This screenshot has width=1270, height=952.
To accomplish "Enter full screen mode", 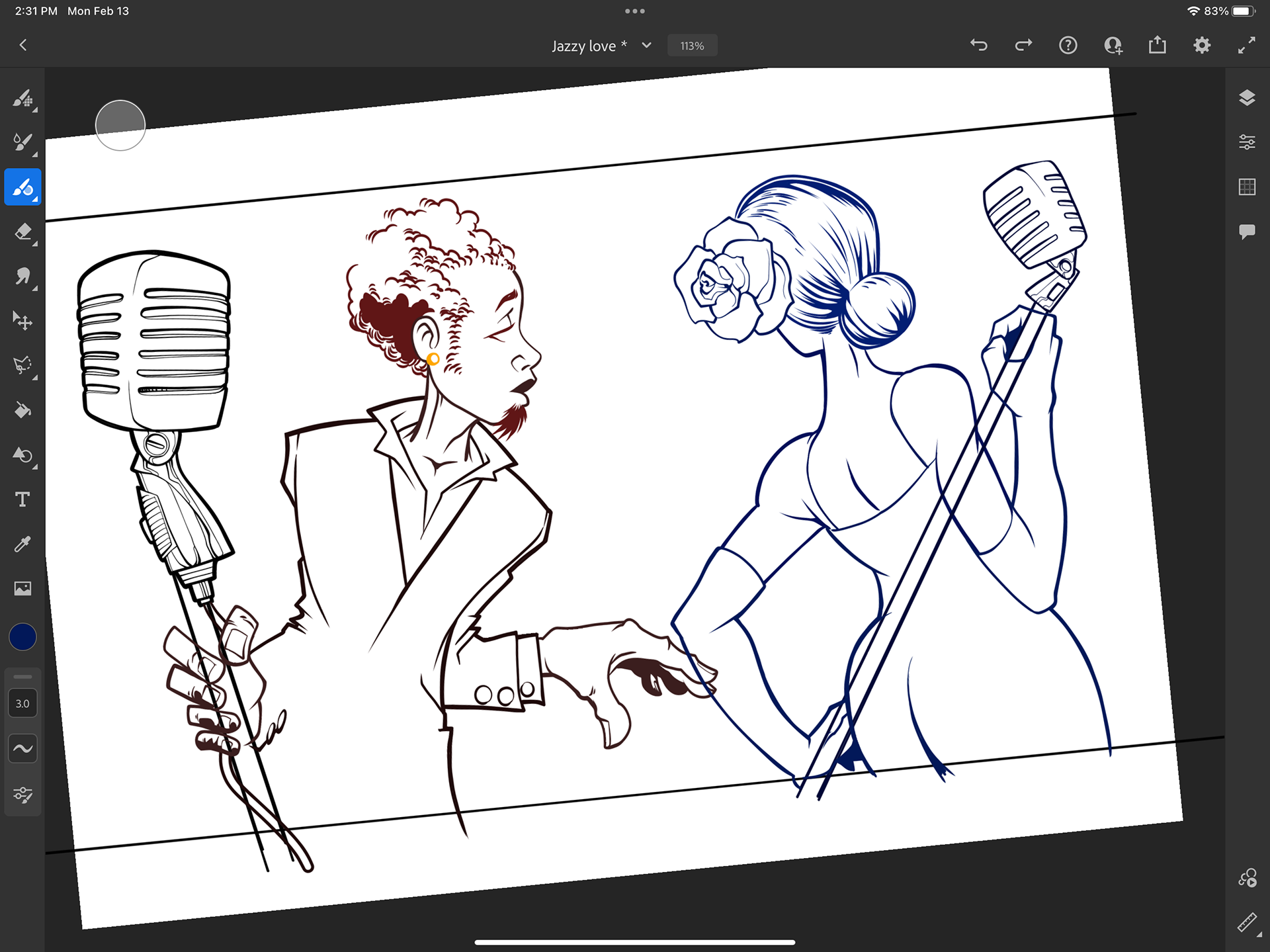I will click(1247, 45).
